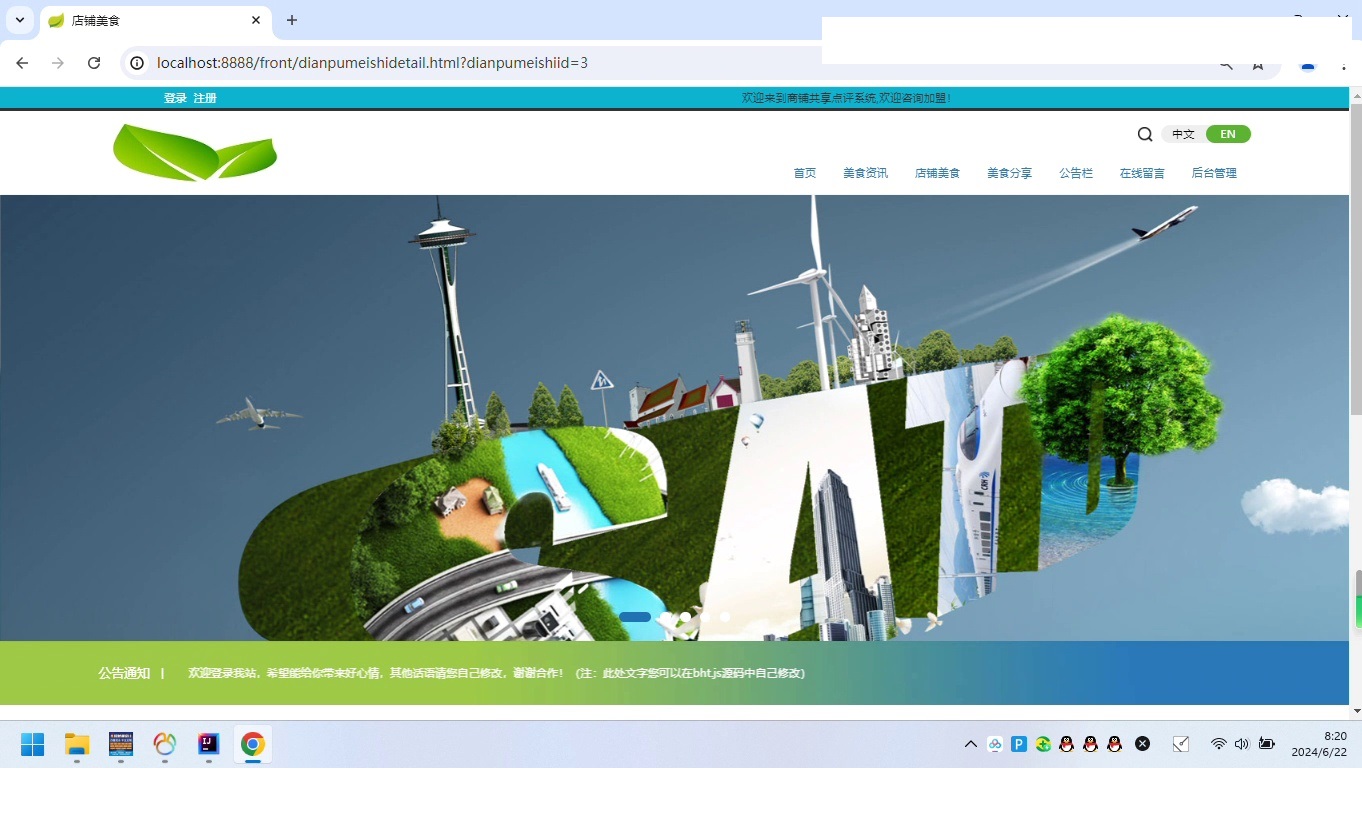Open 美食分享 navigation item
The height and width of the screenshot is (818, 1362).
(x=1009, y=173)
